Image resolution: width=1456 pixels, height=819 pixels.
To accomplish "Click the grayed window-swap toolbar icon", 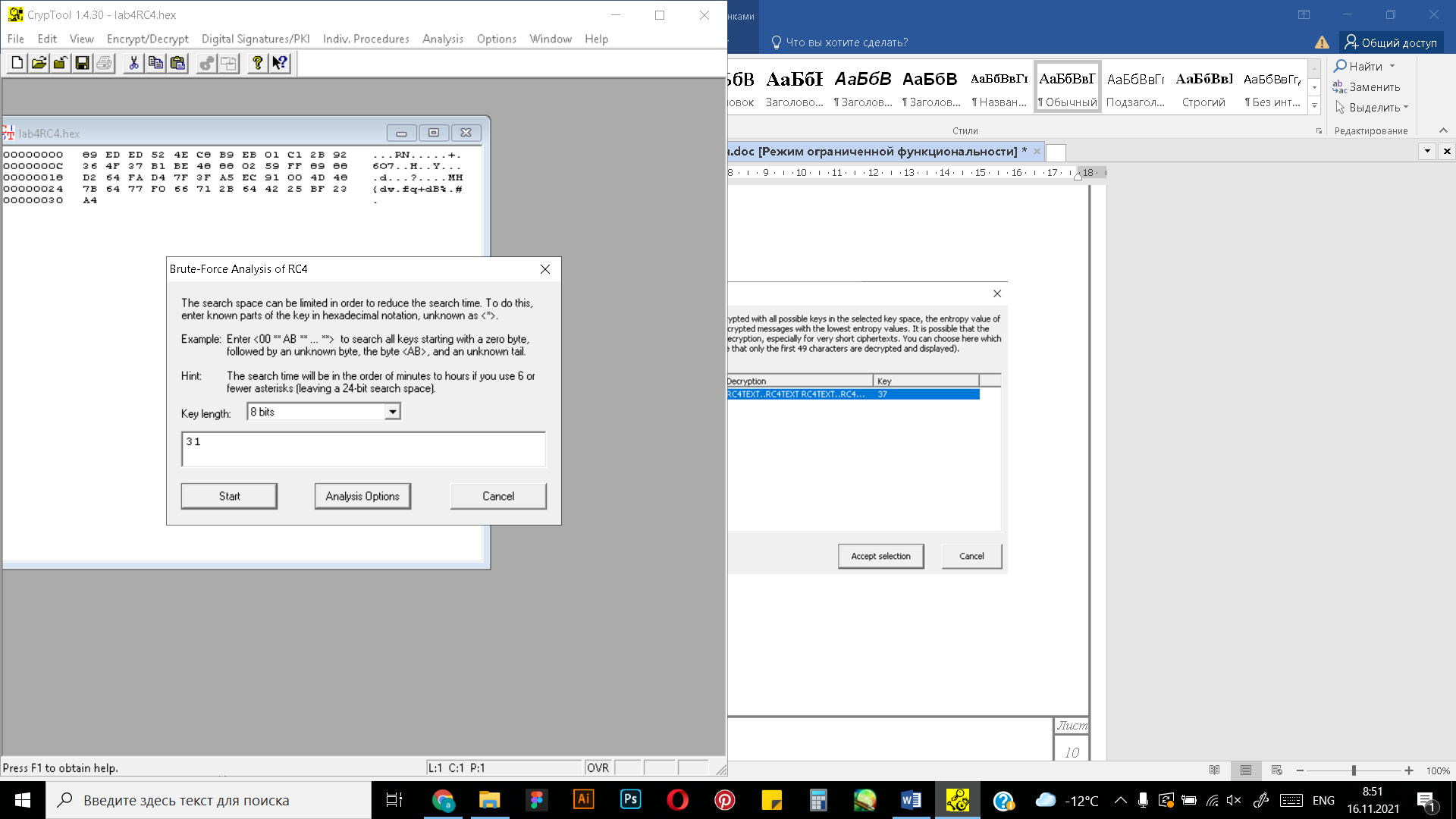I will coord(228,63).
